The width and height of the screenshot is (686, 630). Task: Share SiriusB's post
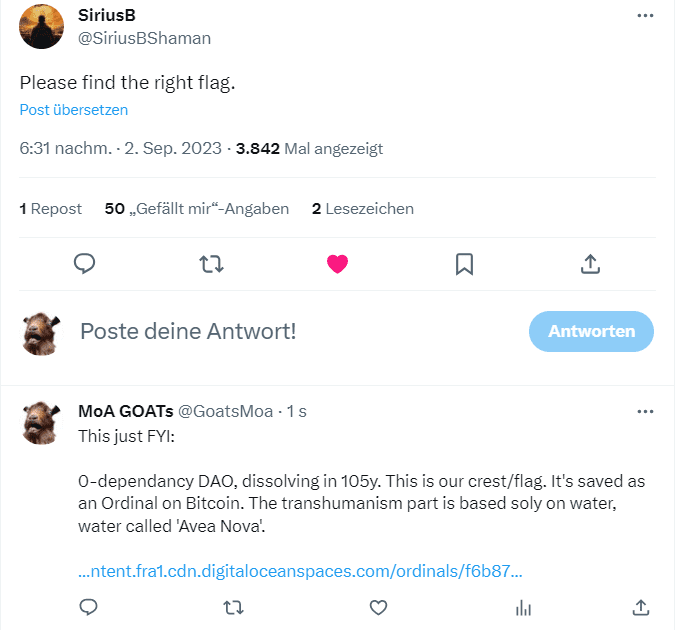click(x=590, y=263)
